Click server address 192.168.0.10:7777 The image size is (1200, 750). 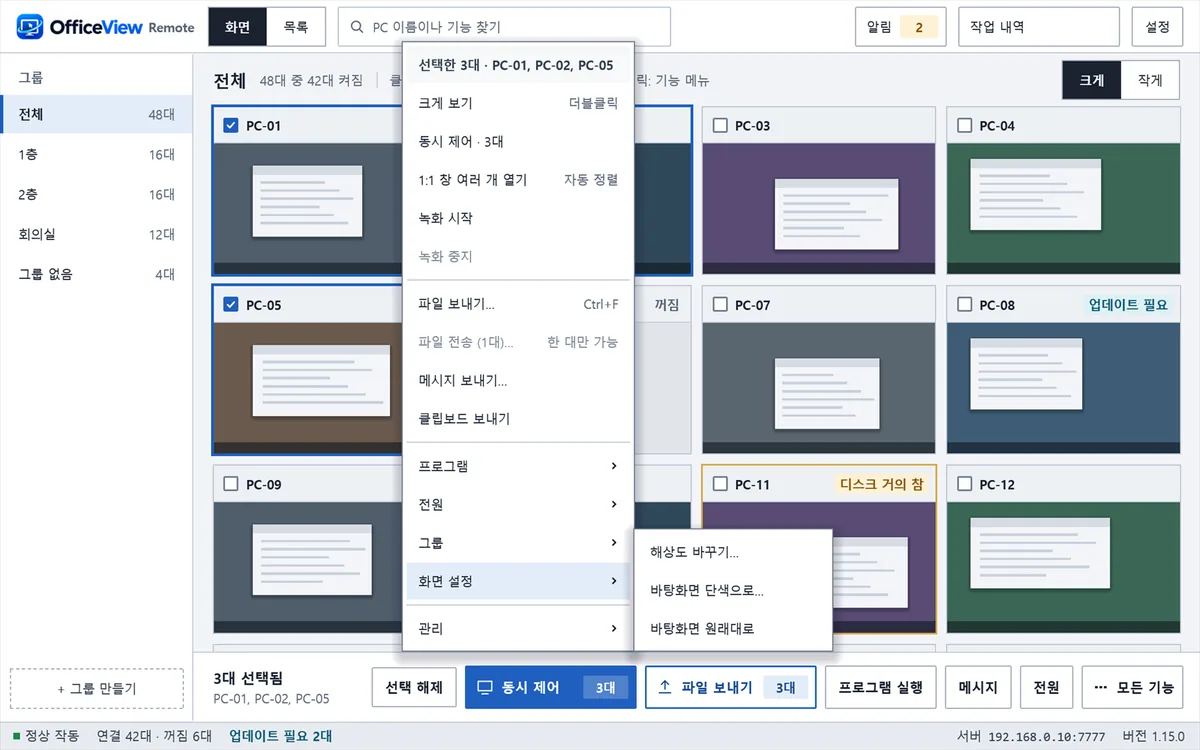click(x=1048, y=737)
